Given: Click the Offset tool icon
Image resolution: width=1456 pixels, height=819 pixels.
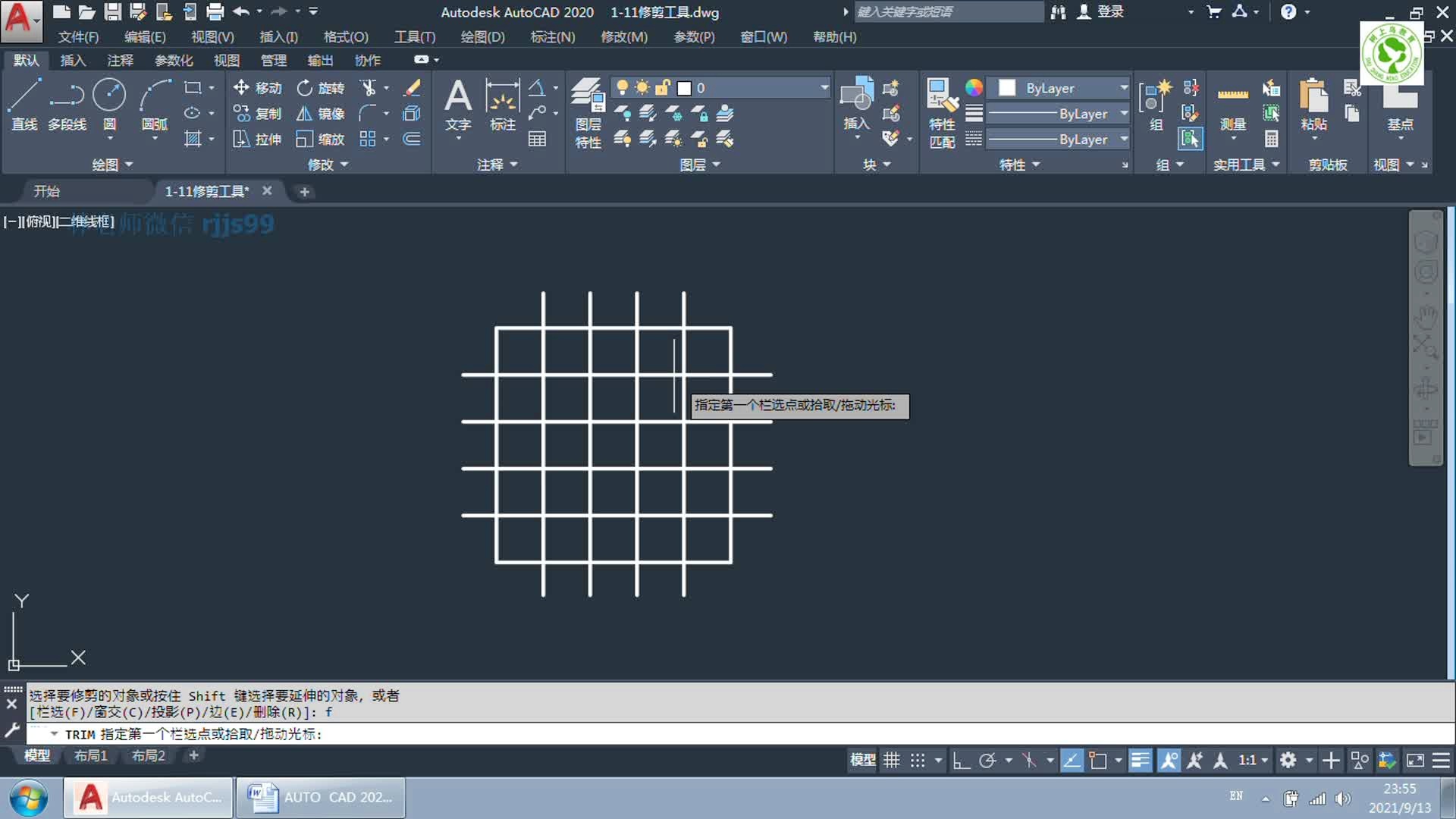Looking at the screenshot, I should tap(412, 140).
